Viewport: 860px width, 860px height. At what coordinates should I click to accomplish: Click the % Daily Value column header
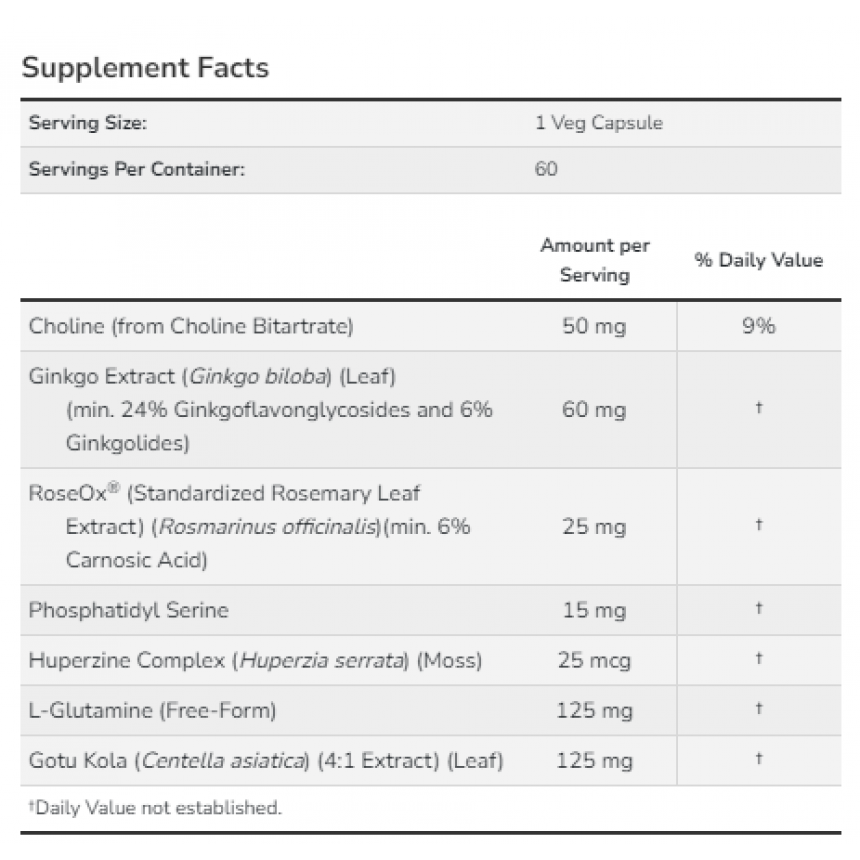click(759, 260)
